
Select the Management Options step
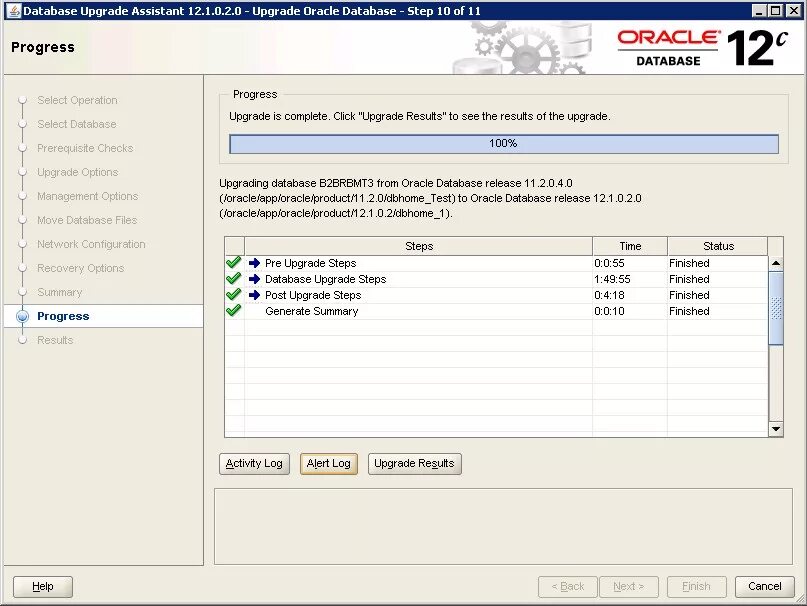point(87,196)
